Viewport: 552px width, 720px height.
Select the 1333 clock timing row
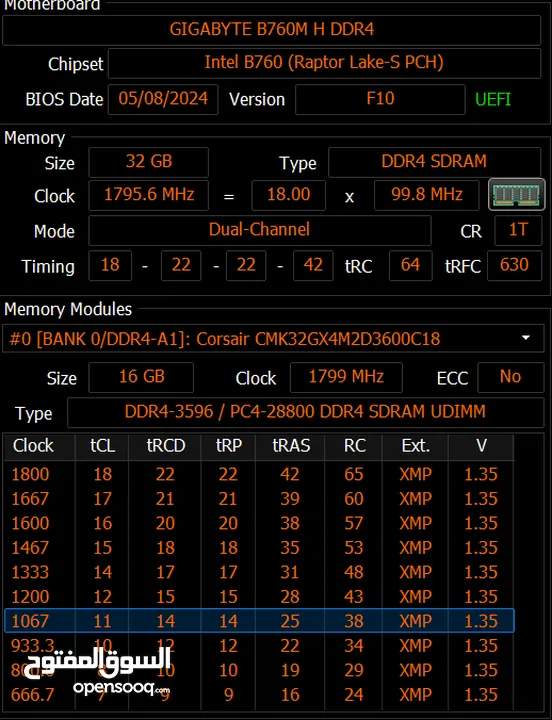pyautogui.click(x=259, y=572)
